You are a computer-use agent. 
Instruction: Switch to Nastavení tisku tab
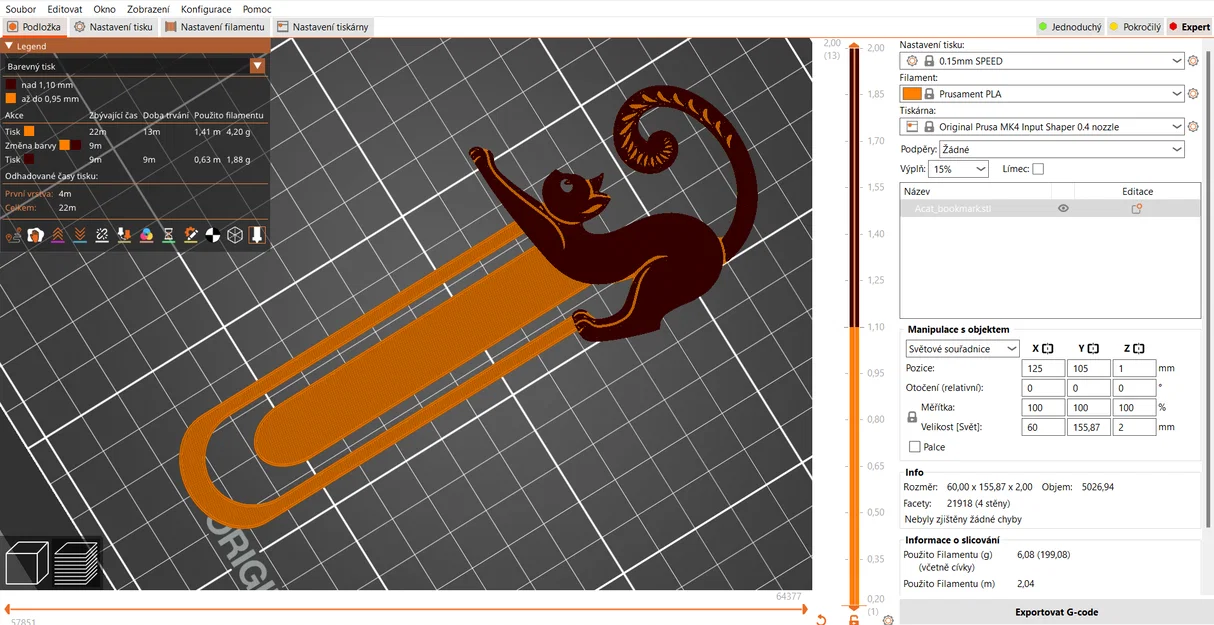point(114,27)
